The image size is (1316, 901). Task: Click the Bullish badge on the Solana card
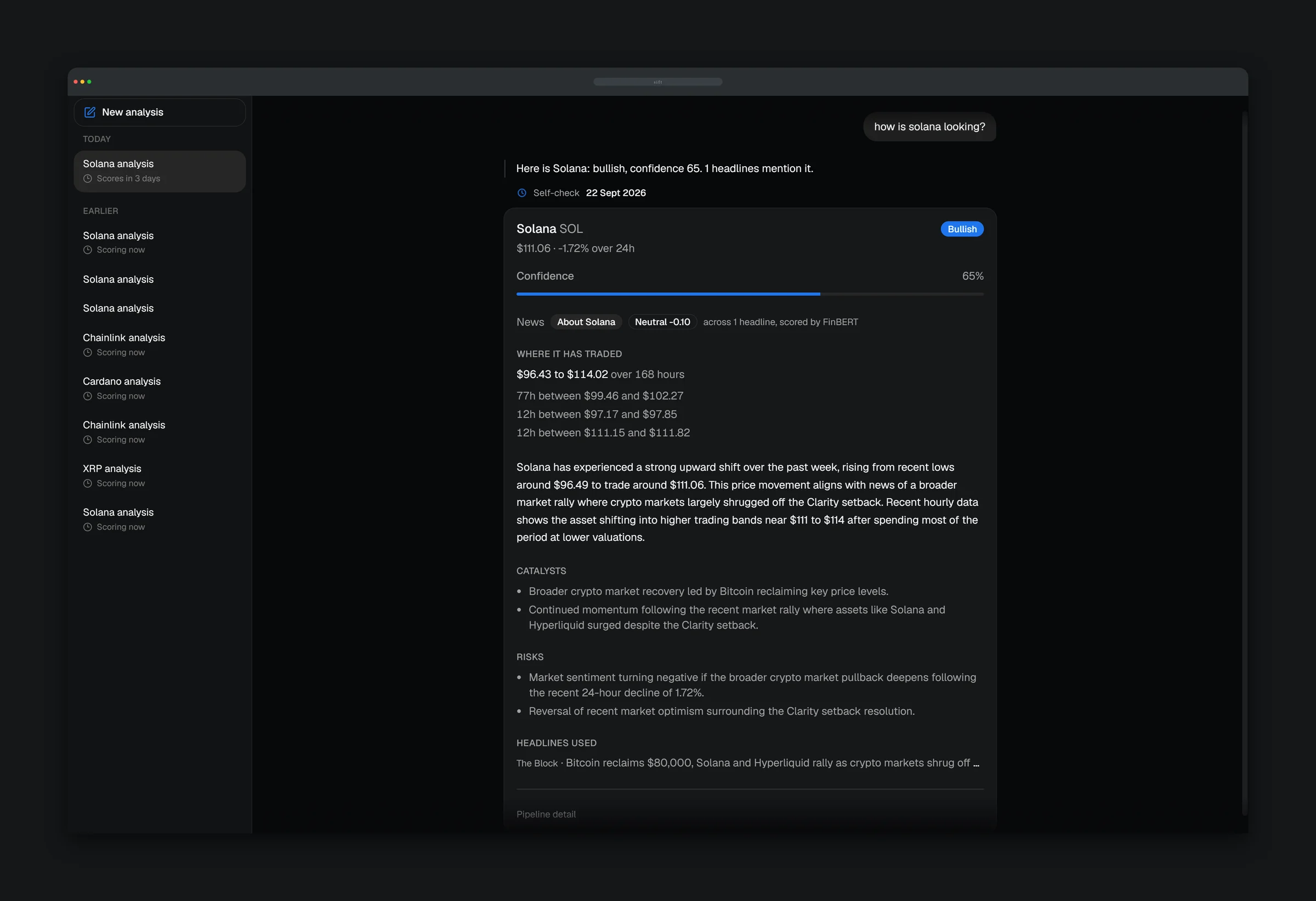[962, 229]
